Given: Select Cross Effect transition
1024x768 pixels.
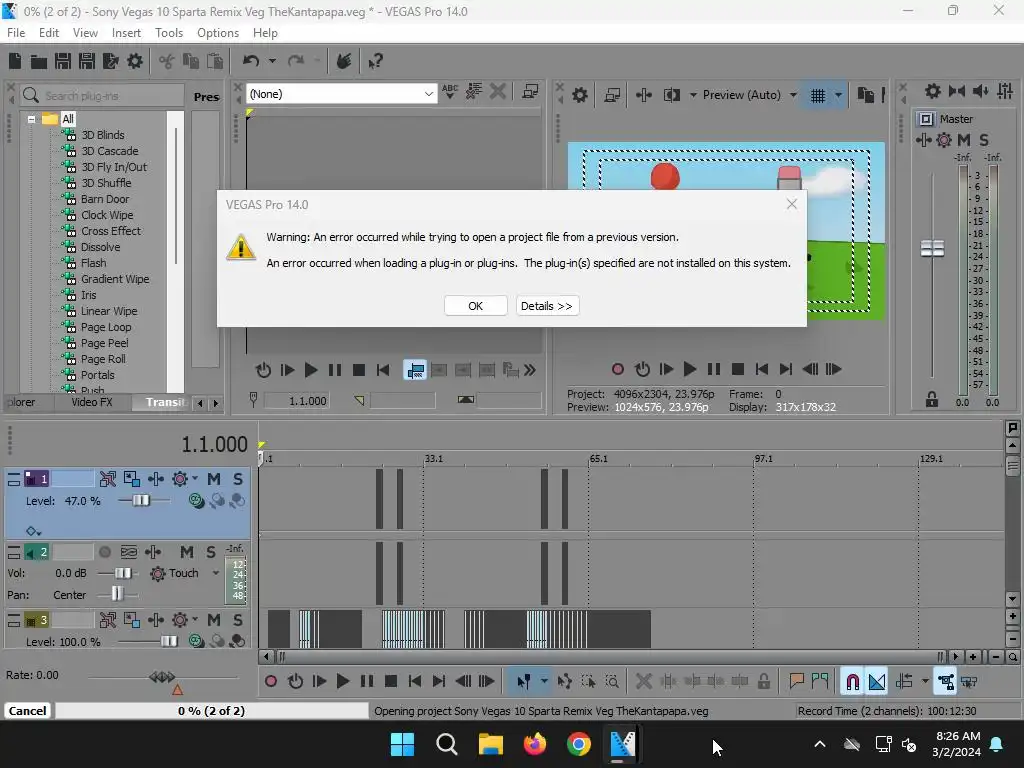Looking at the screenshot, I should coord(111,231).
